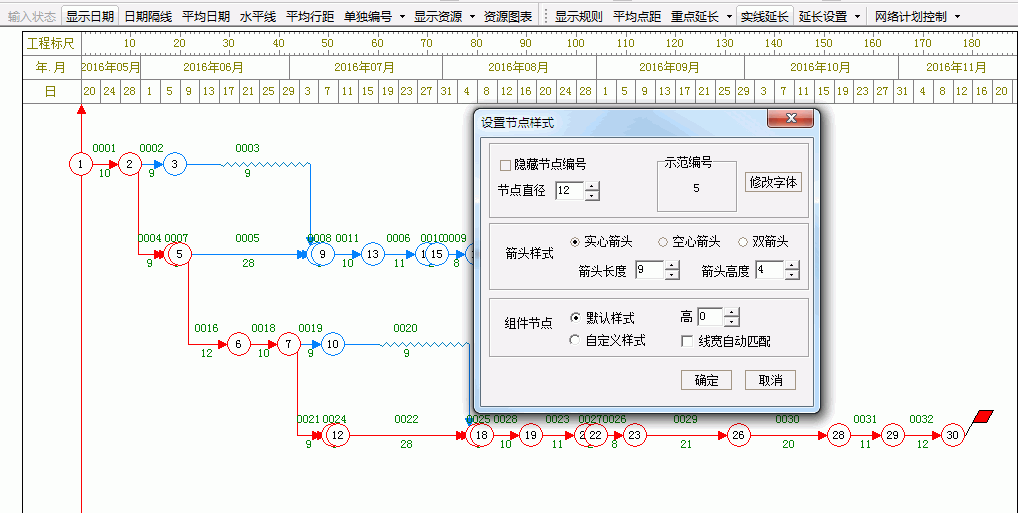Image resolution: width=1018 pixels, height=513 pixels.
Task: Click the 节点直径 input field
Action: click(x=570, y=190)
